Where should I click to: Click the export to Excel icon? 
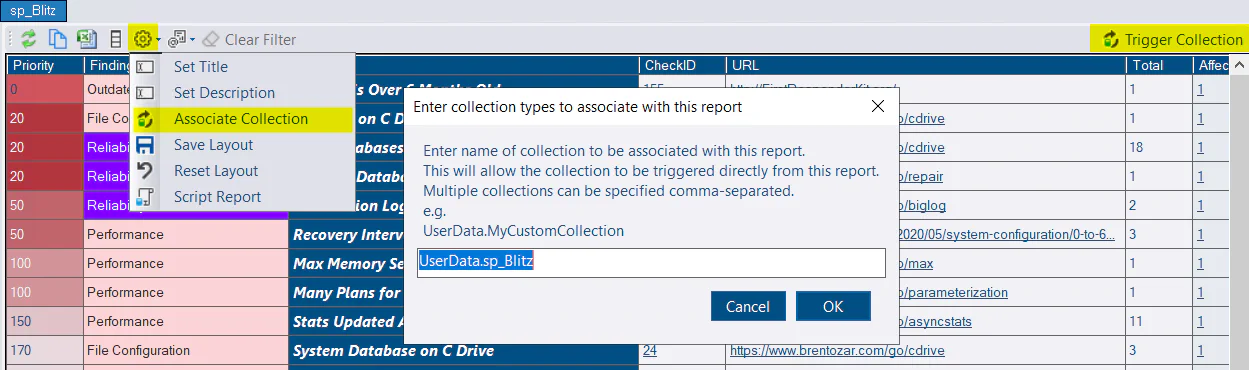click(x=87, y=39)
